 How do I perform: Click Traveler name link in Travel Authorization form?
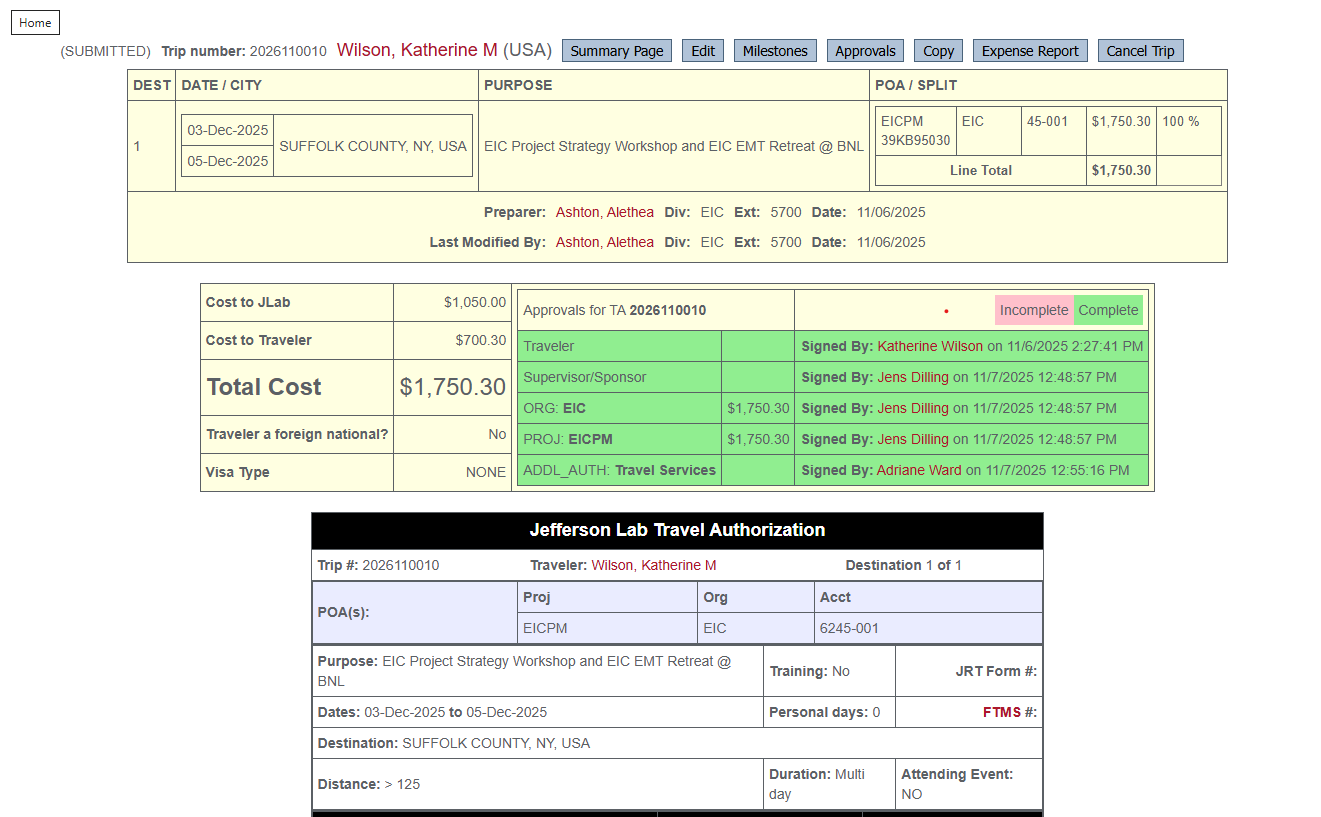tap(653, 565)
